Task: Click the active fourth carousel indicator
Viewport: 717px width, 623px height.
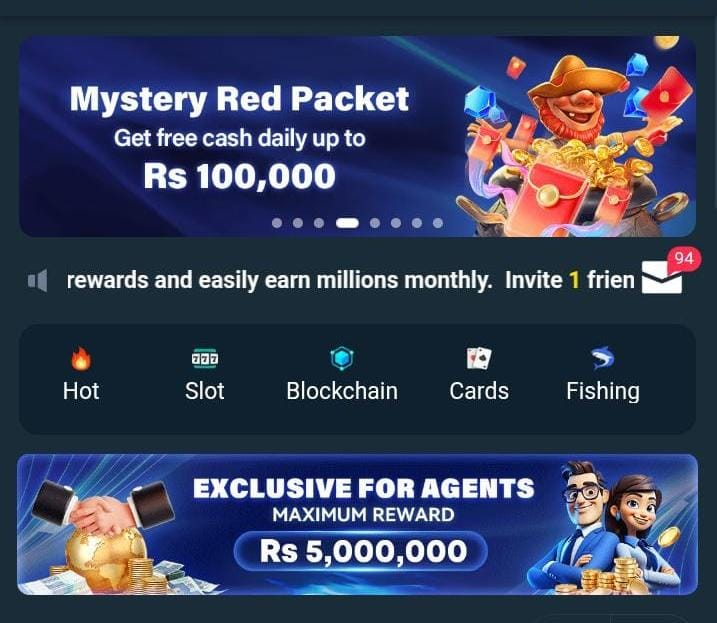Action: tap(347, 223)
